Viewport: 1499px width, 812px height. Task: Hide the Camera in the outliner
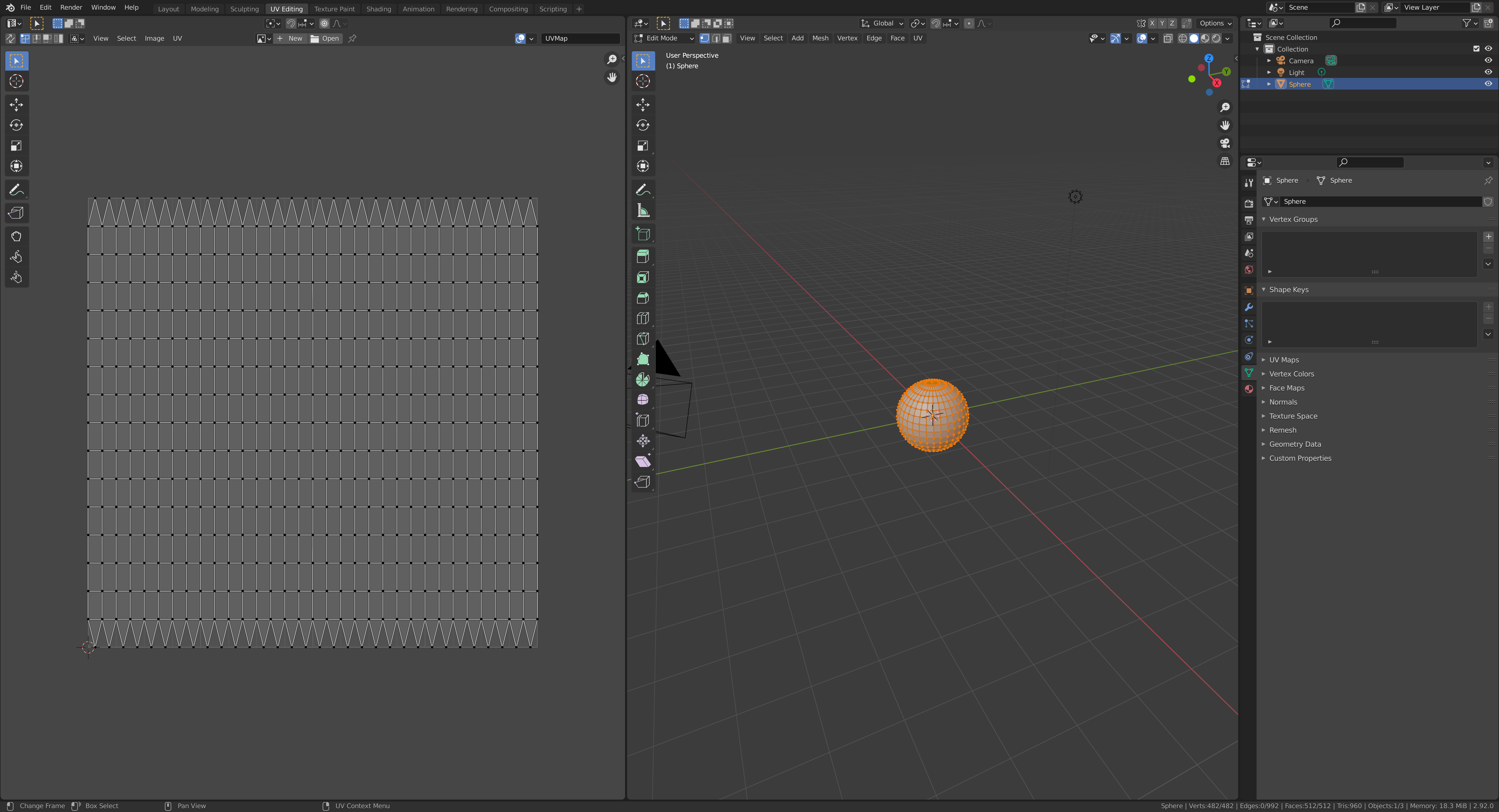point(1488,61)
